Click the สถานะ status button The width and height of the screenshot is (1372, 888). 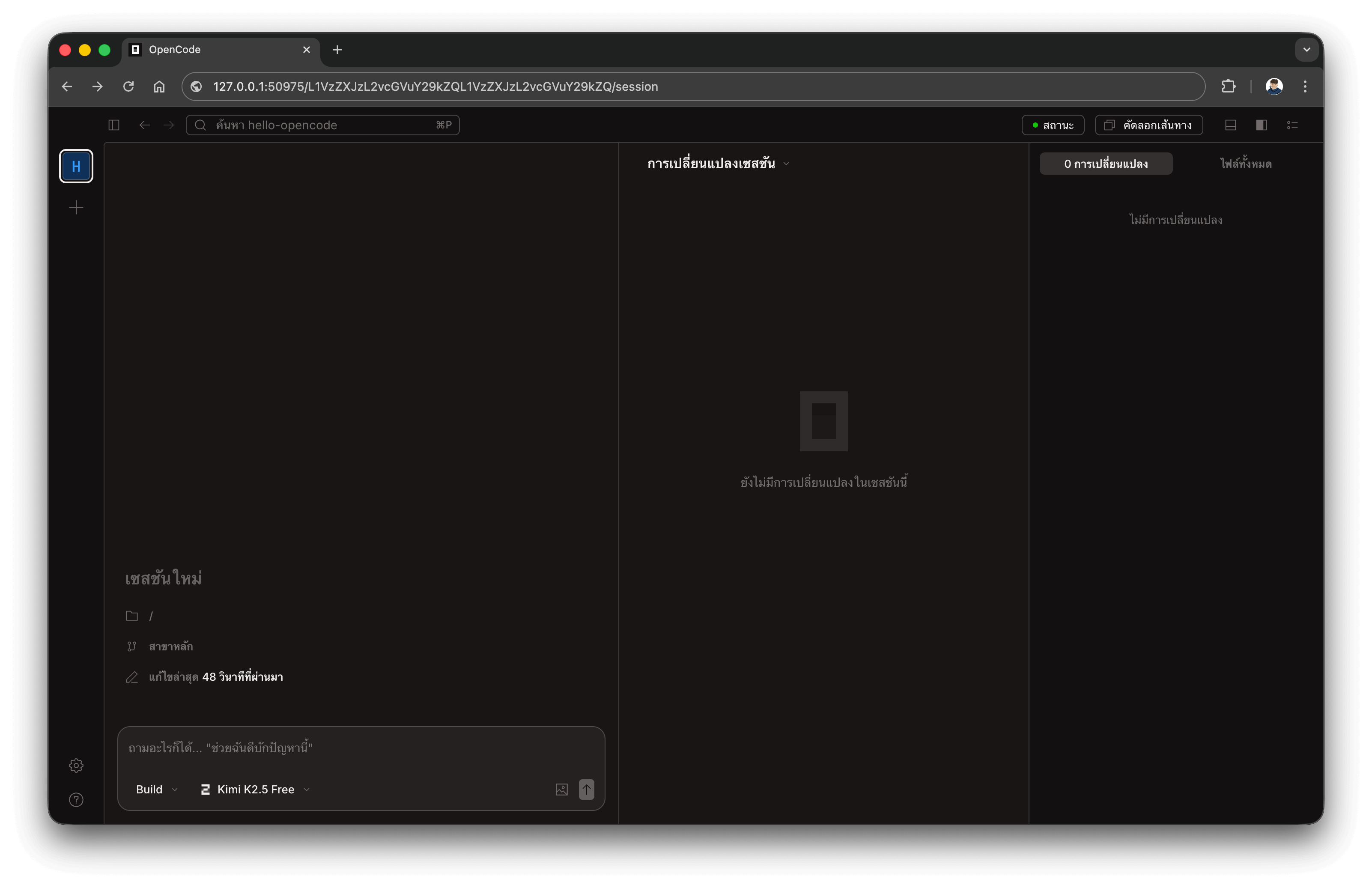(x=1053, y=125)
